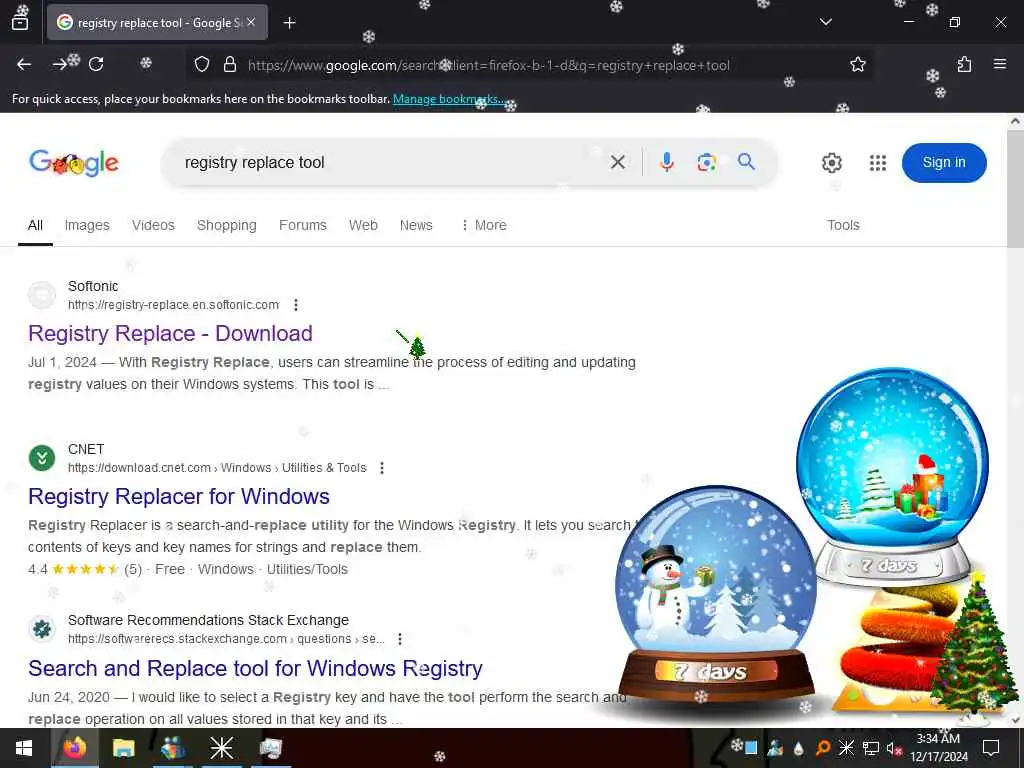Open the muted volume tray icon

click(893, 748)
